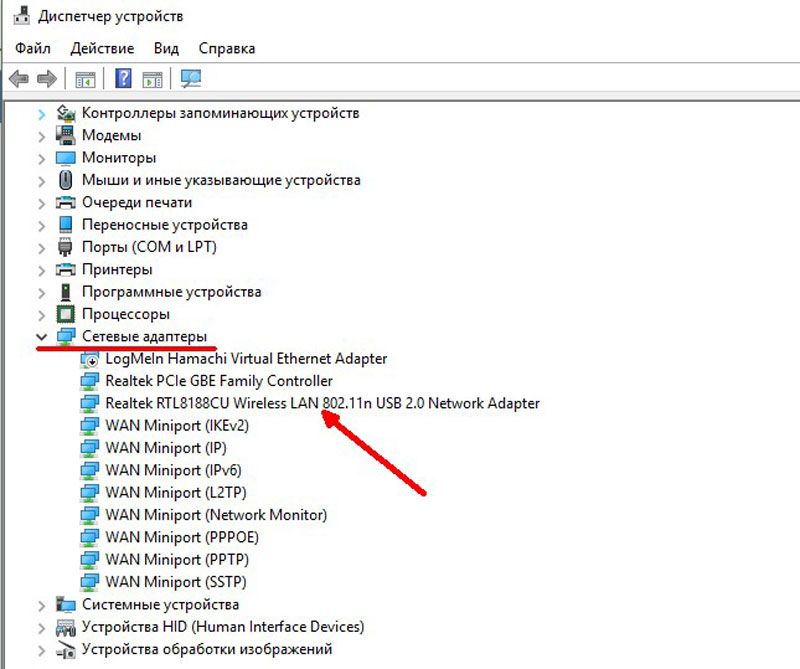Click the Print queues category icon
The image size is (800, 669).
[65, 203]
